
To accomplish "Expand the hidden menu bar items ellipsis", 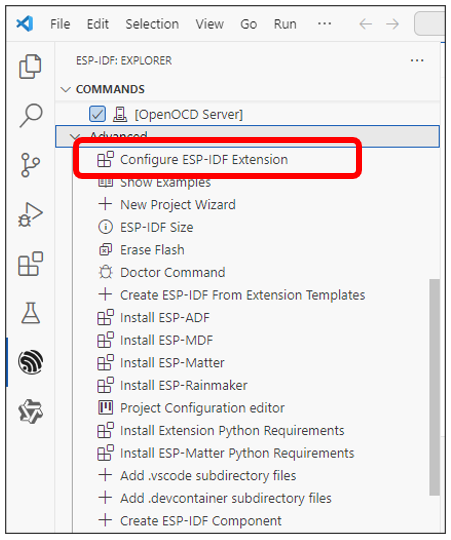I will pos(324,24).
